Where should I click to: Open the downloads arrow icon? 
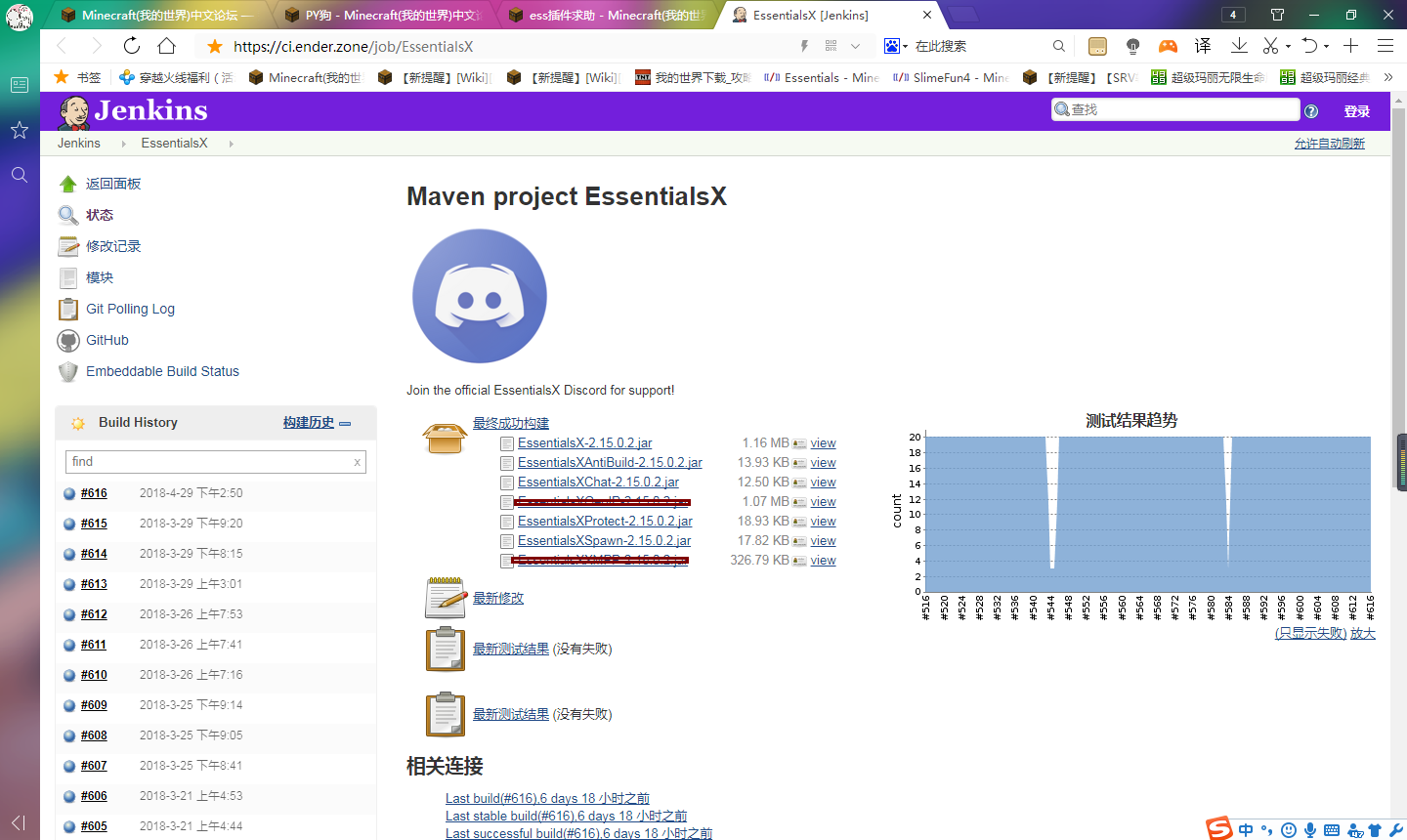coord(1239,45)
